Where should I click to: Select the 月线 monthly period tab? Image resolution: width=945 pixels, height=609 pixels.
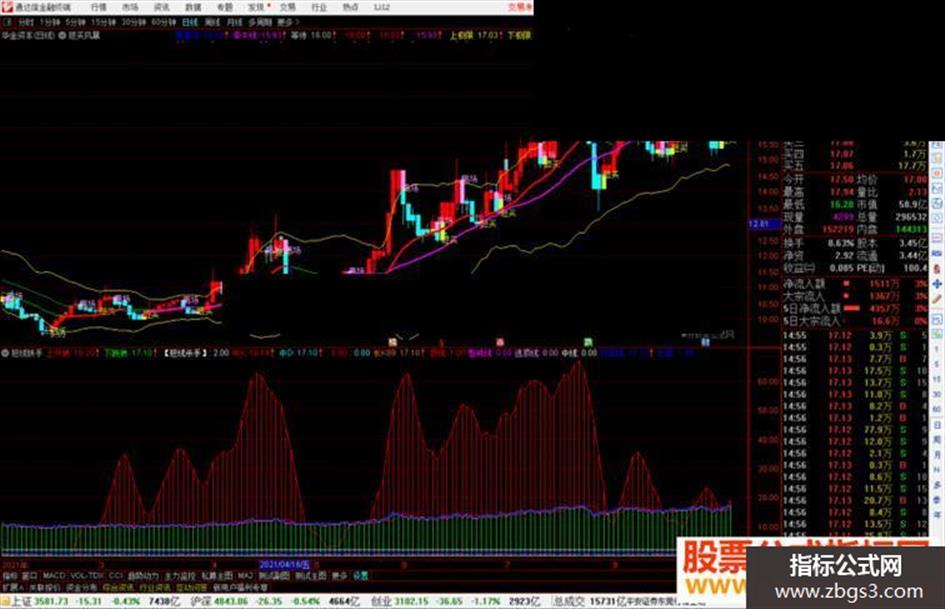coord(234,22)
